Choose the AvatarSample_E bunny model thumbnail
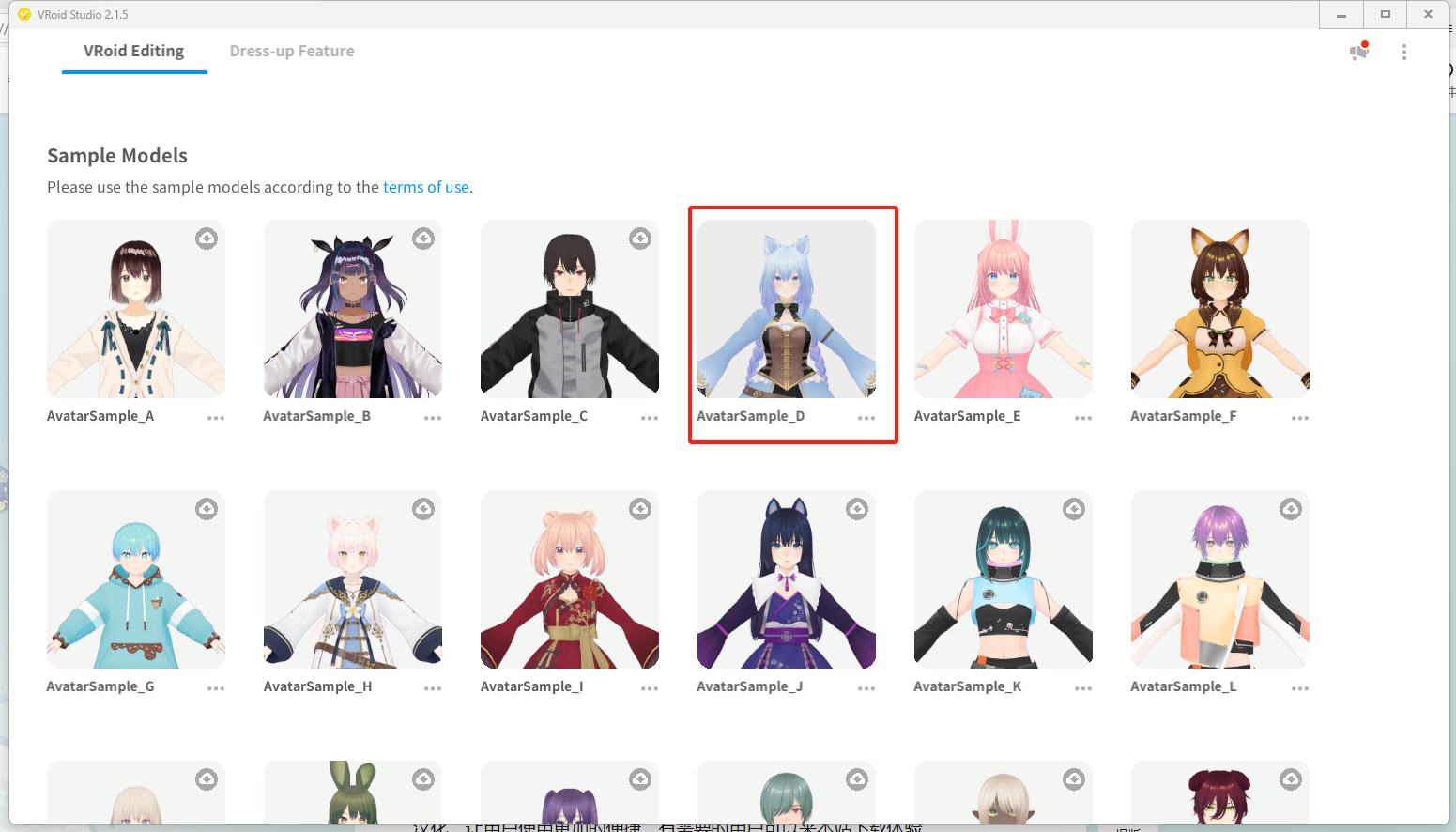Viewport: 1456px width, 832px height. (1003, 309)
